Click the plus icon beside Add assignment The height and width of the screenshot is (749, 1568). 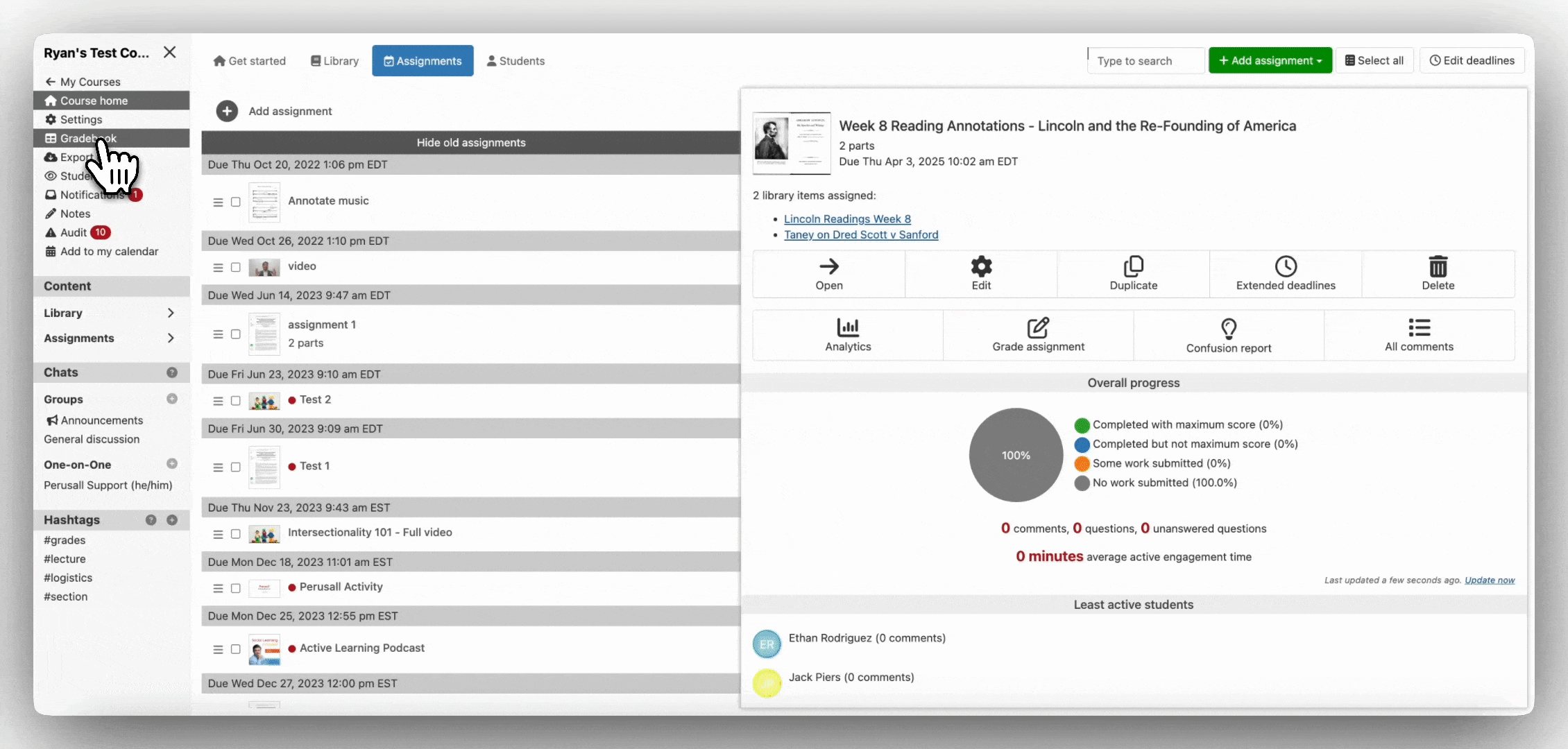(x=227, y=111)
